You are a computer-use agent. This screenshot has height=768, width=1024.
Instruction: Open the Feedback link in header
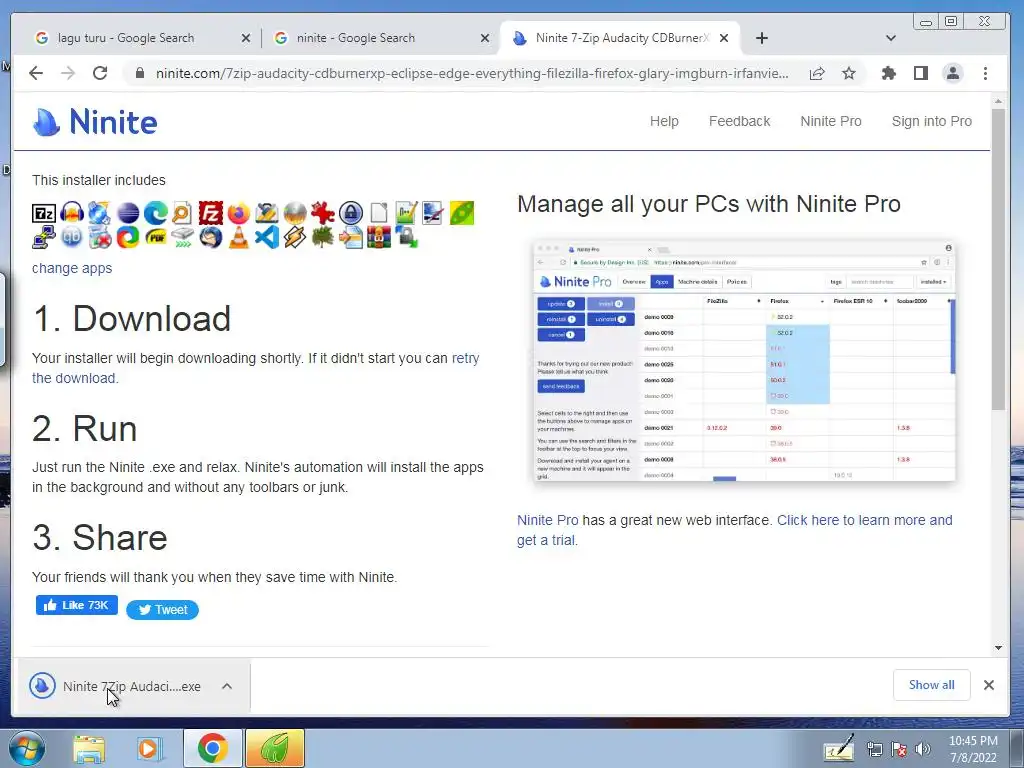click(739, 121)
